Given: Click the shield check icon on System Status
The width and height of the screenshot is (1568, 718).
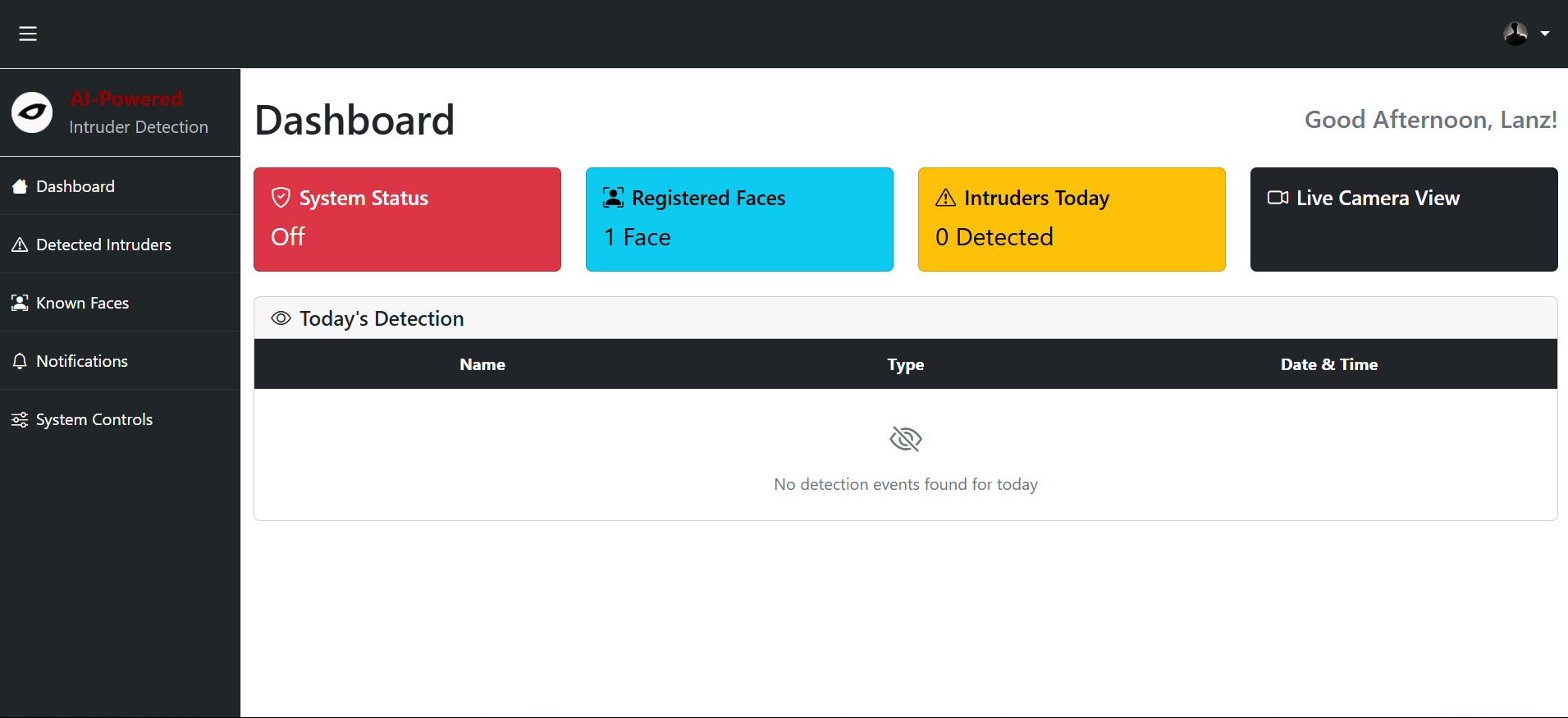Looking at the screenshot, I should point(281,198).
